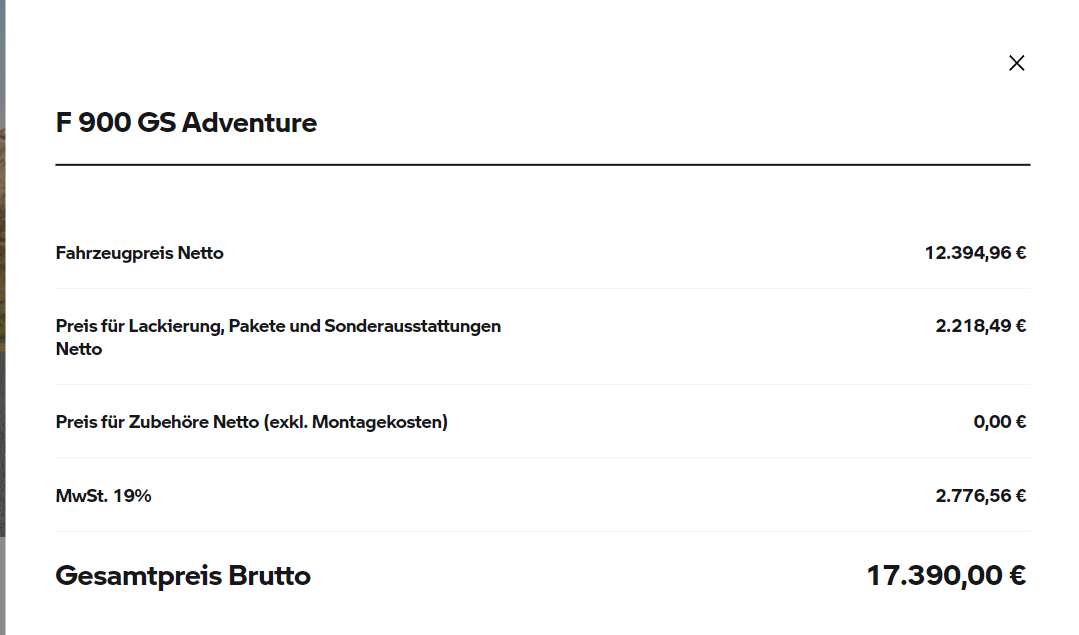Click the word Adventure in the title

coord(250,123)
